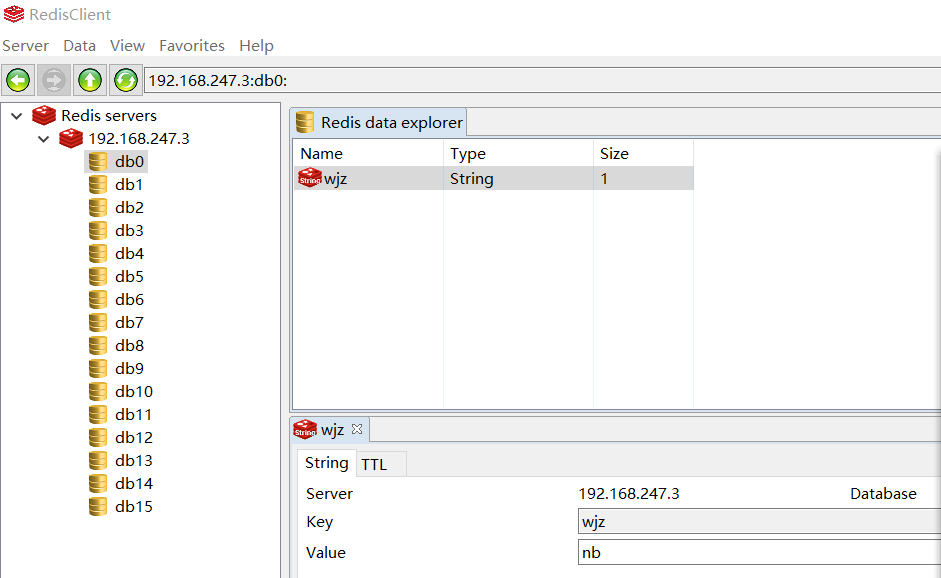Open the Favorites menu

[191, 46]
